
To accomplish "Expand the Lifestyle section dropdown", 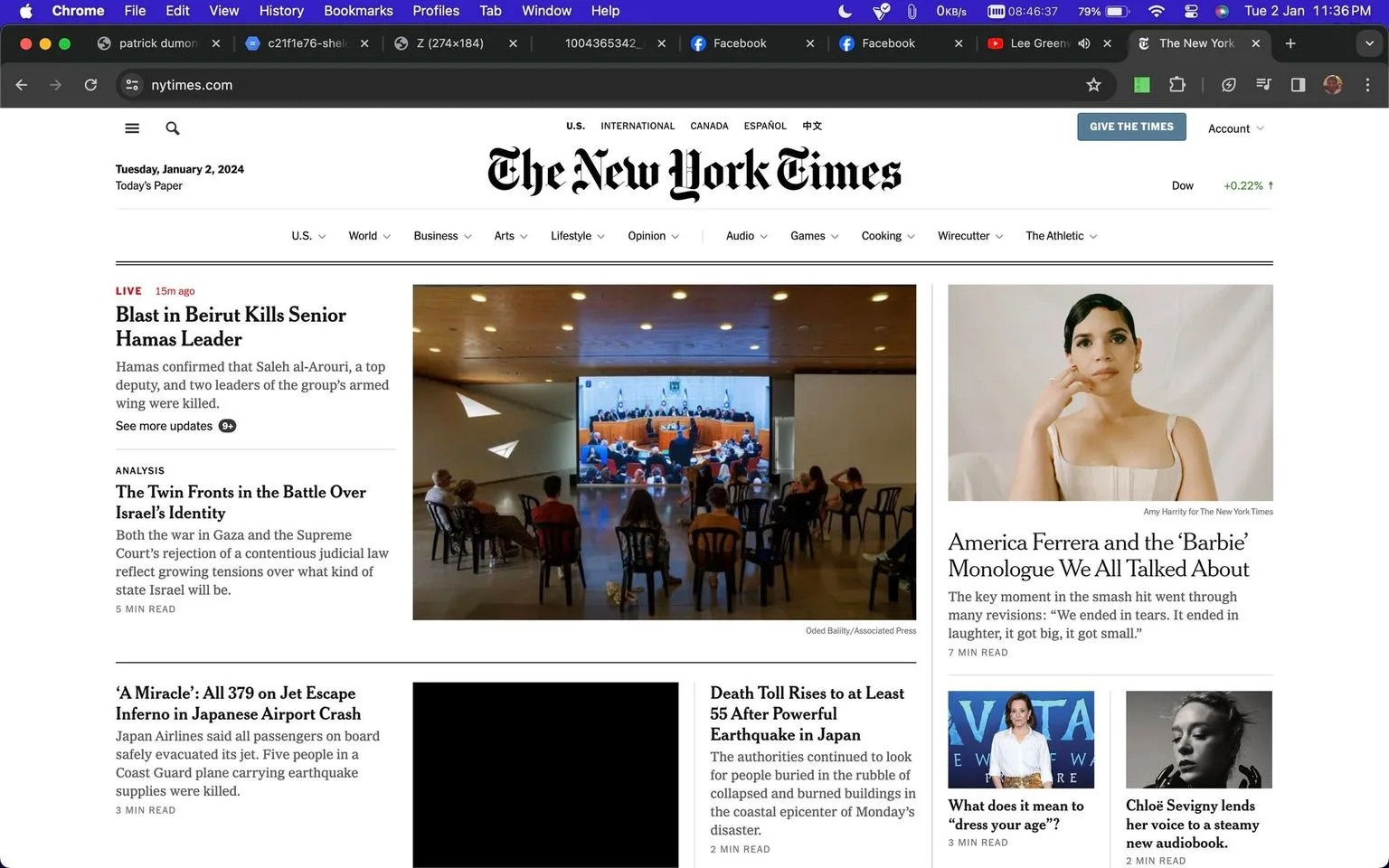I will pyautogui.click(x=578, y=236).
